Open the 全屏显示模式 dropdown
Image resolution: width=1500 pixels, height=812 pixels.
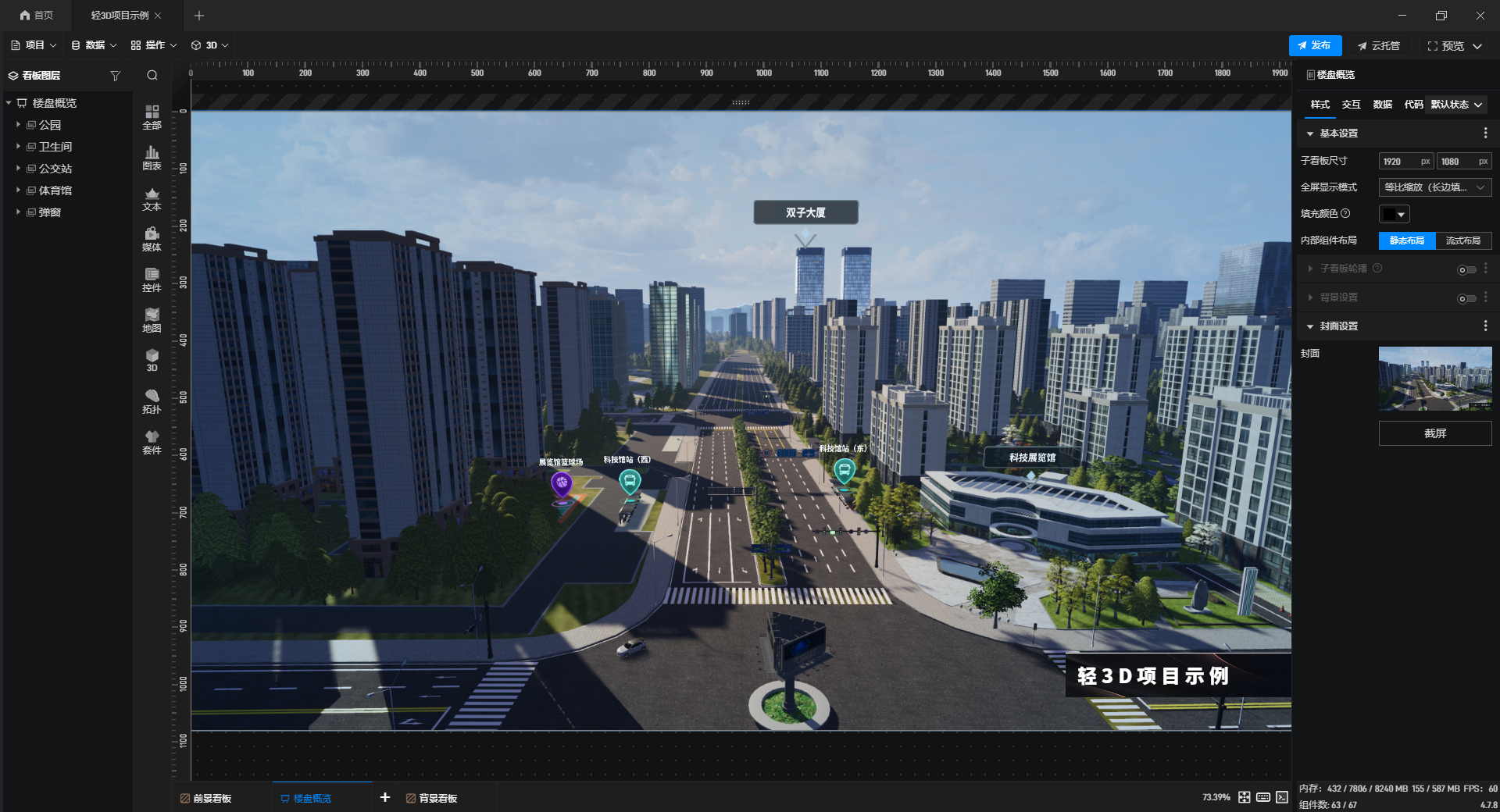pos(1435,187)
